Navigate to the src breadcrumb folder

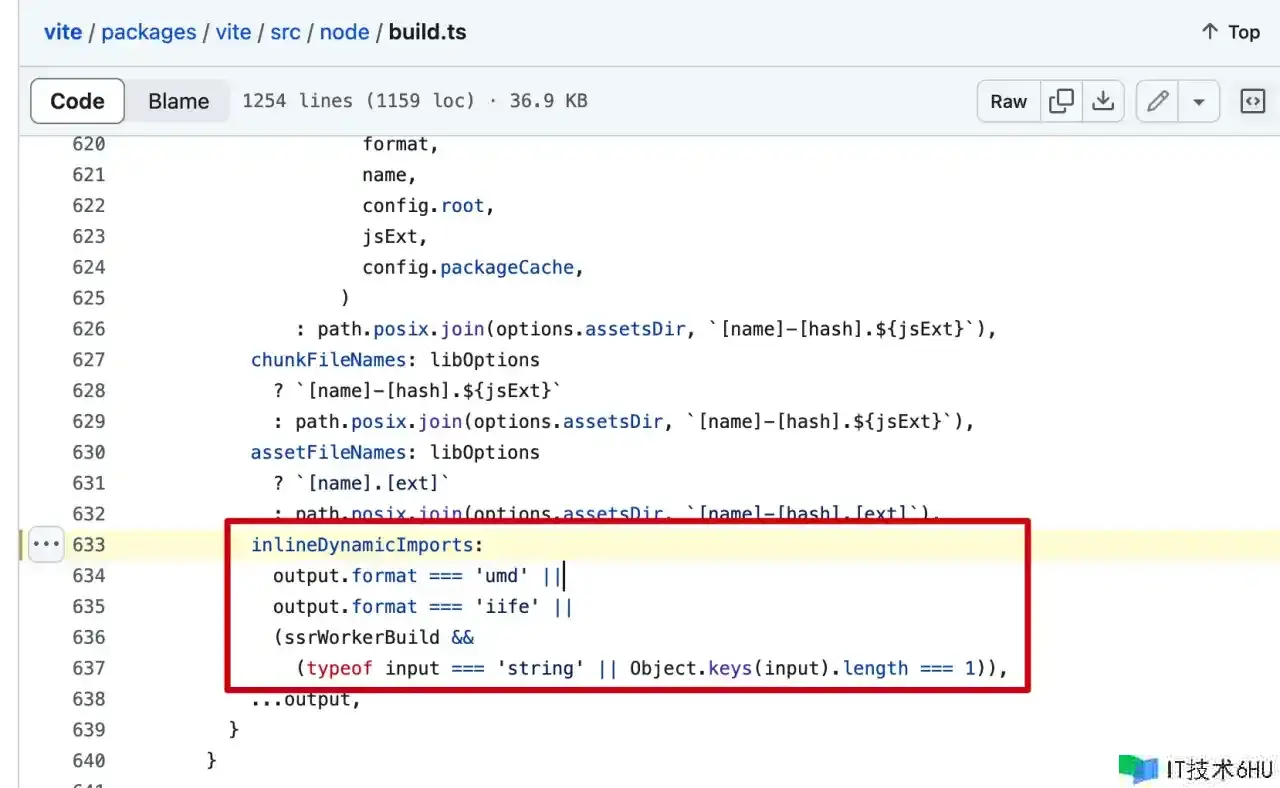(x=285, y=32)
